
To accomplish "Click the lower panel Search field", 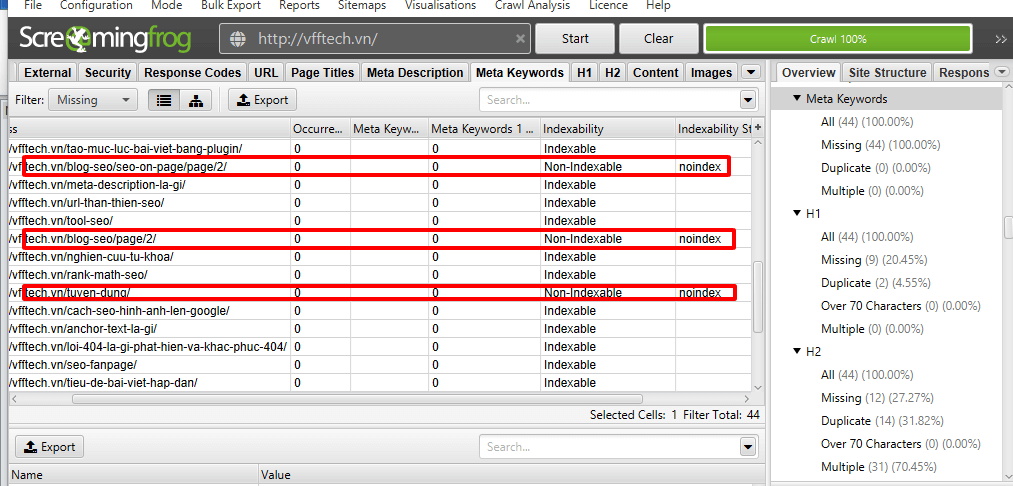I will point(609,447).
